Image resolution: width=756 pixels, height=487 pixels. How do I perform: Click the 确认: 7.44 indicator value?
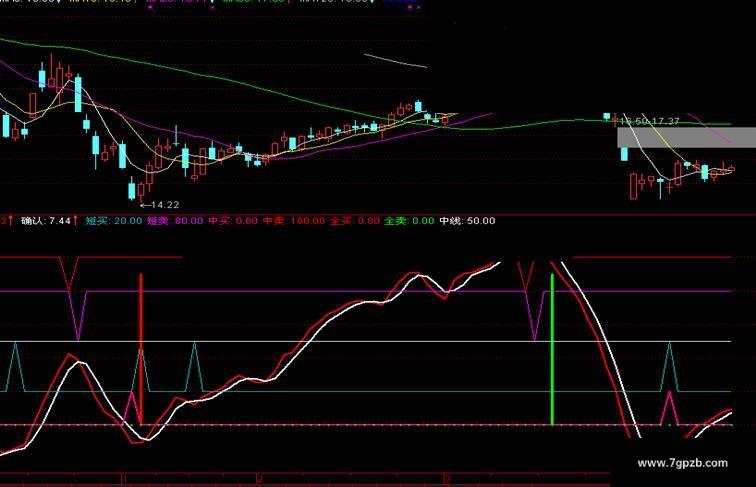point(46,221)
